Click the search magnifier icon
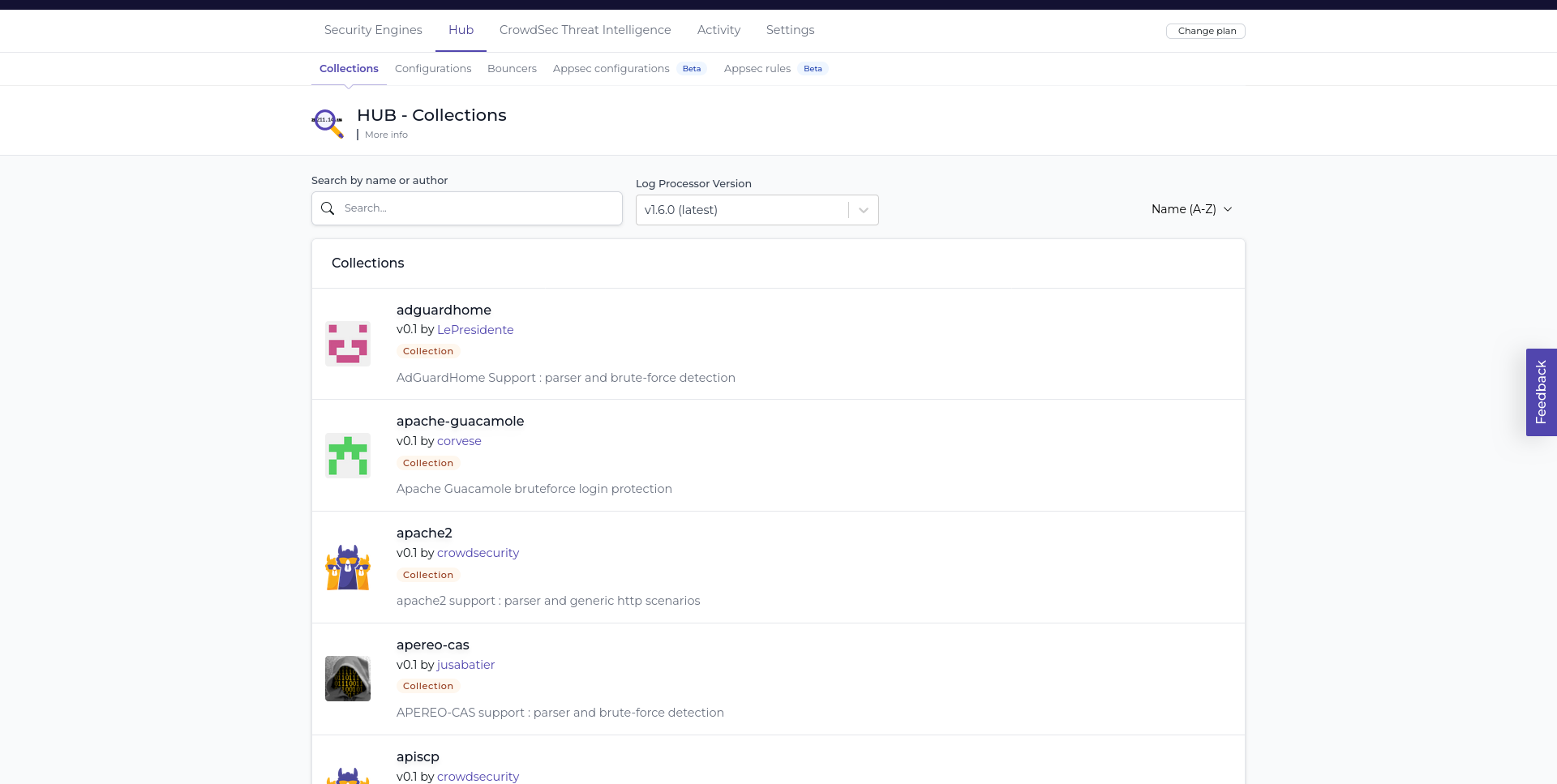Screen dimensions: 1557x784 [x=328, y=208]
